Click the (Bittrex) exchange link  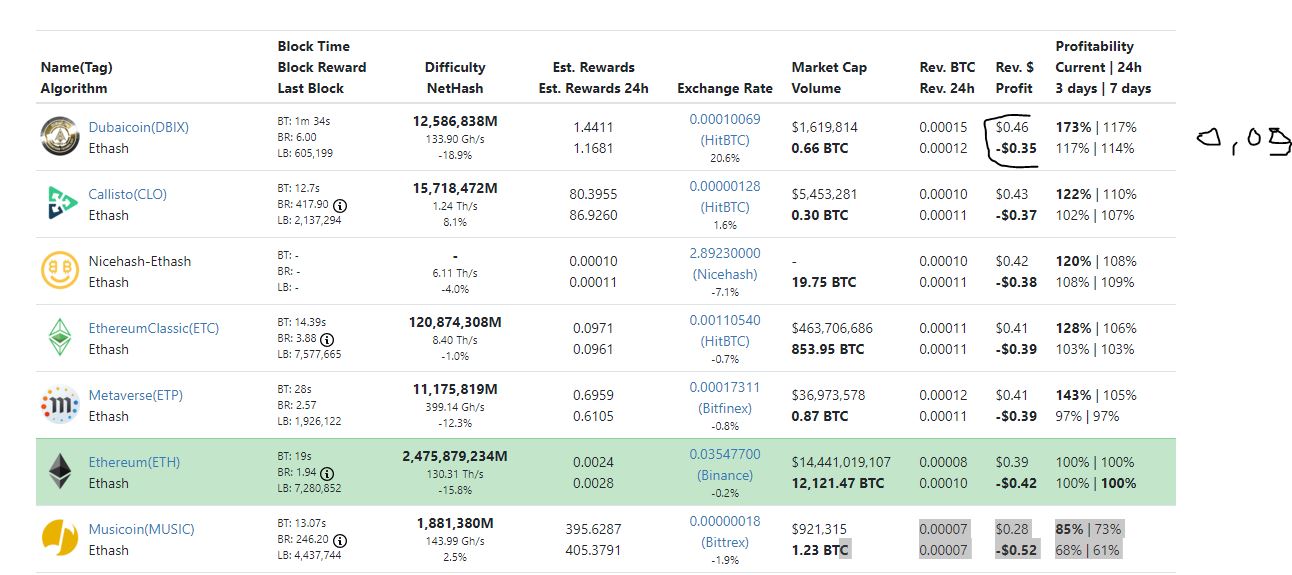725,542
